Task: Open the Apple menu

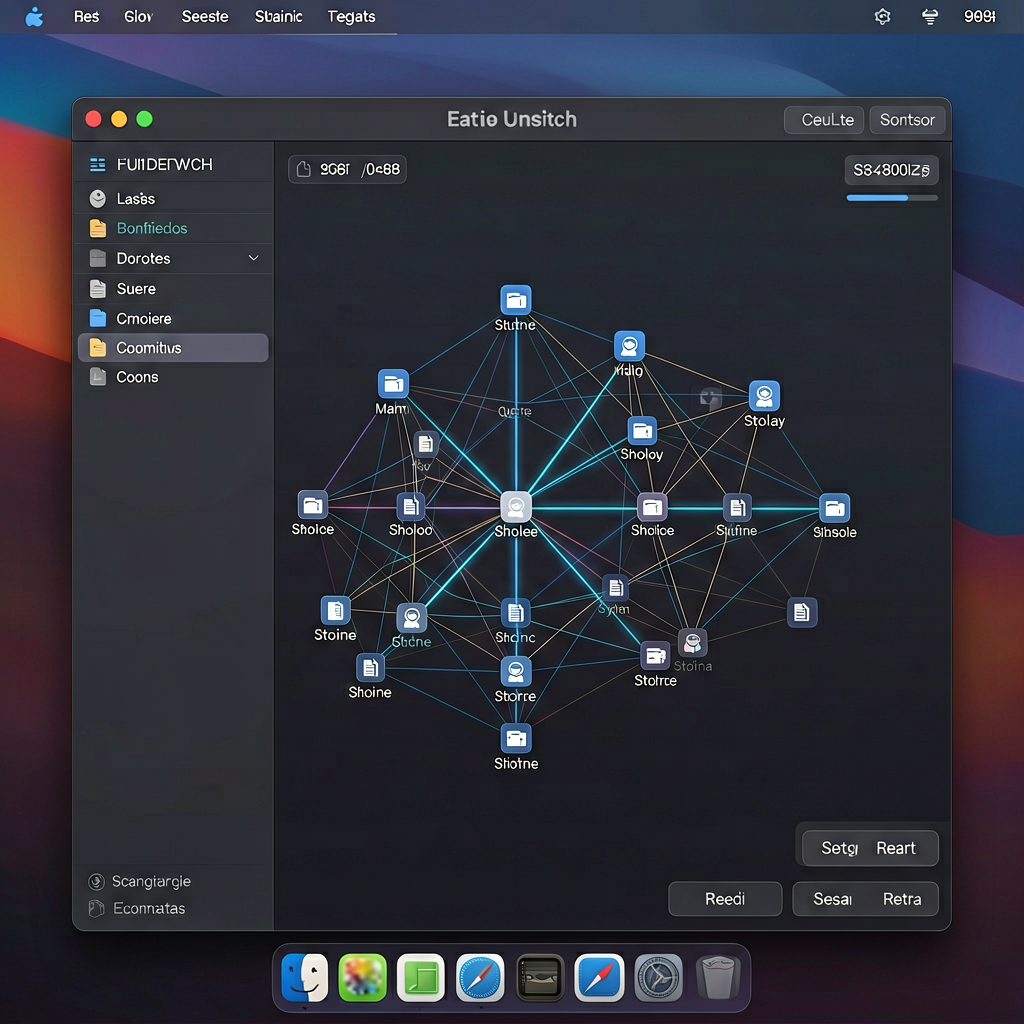Action: 34,16
